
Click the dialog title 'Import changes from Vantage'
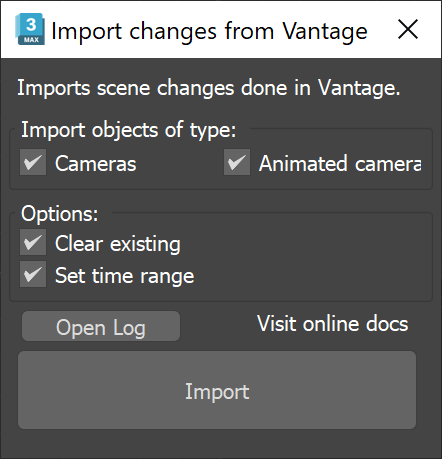[x=209, y=31]
